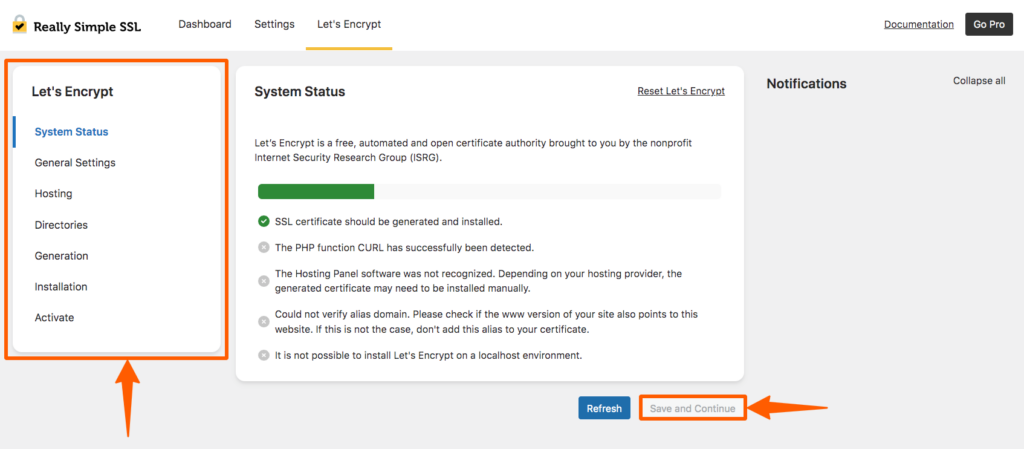This screenshot has width=1024, height=449.
Task: Reset Let's Encrypt via the link
Action: (x=681, y=91)
